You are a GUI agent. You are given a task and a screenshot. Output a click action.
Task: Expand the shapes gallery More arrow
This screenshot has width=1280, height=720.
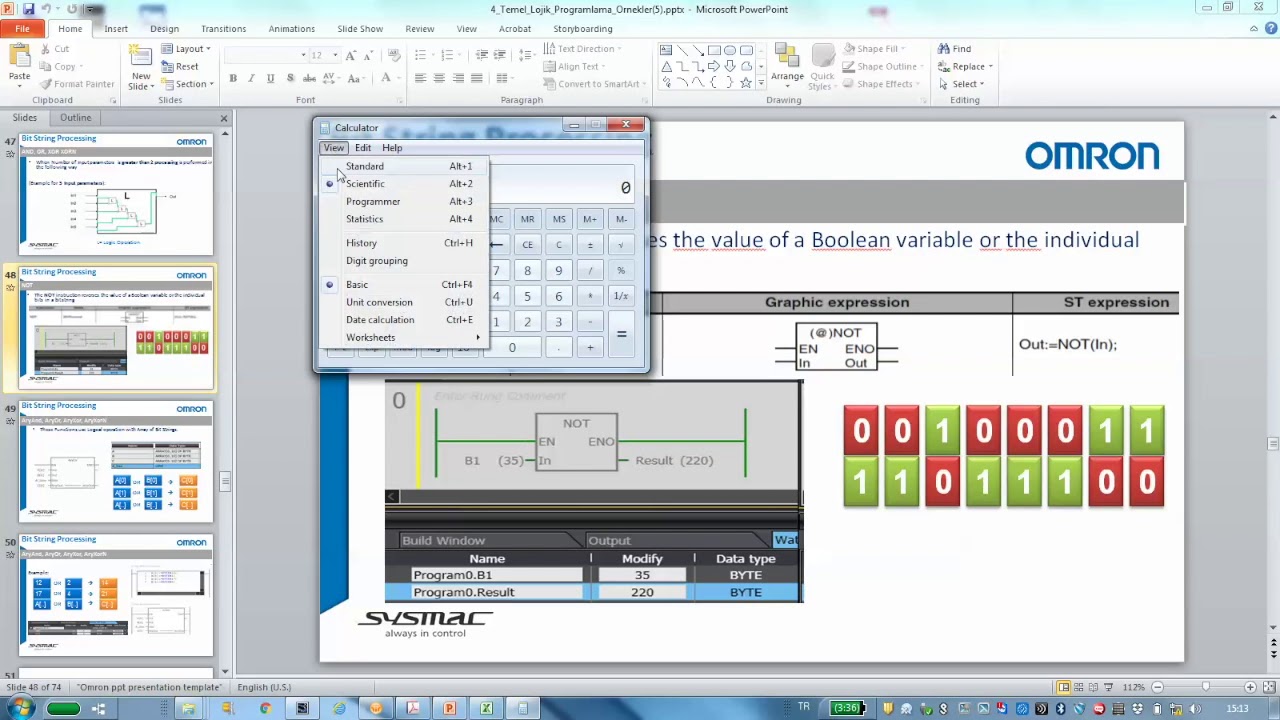762,84
